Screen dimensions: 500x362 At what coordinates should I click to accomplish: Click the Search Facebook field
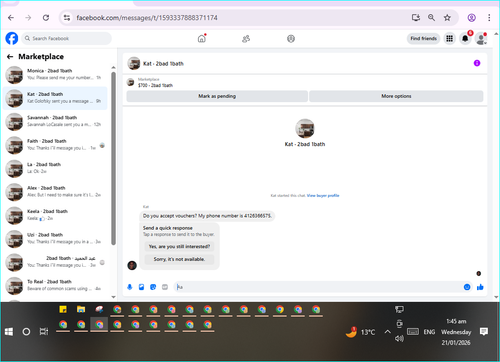67,39
